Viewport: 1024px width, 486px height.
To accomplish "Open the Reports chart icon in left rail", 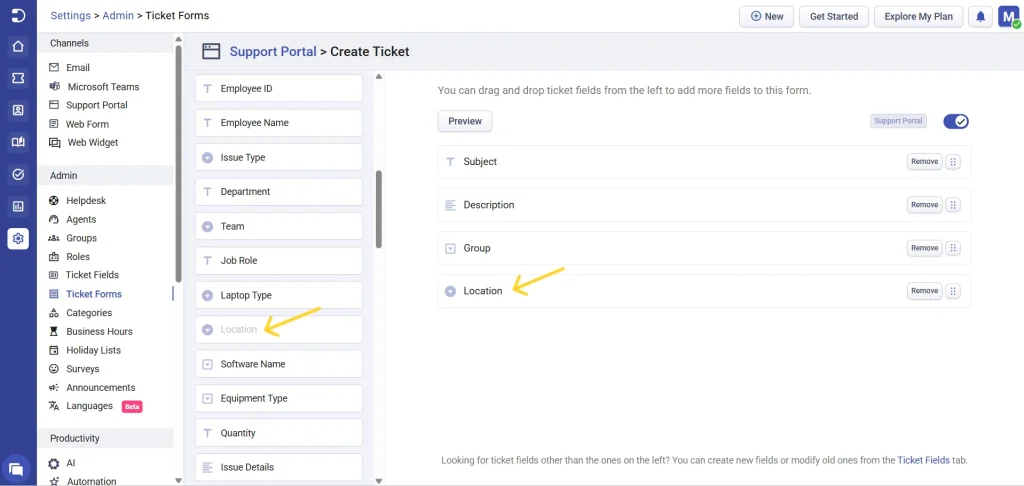I will 18,206.
